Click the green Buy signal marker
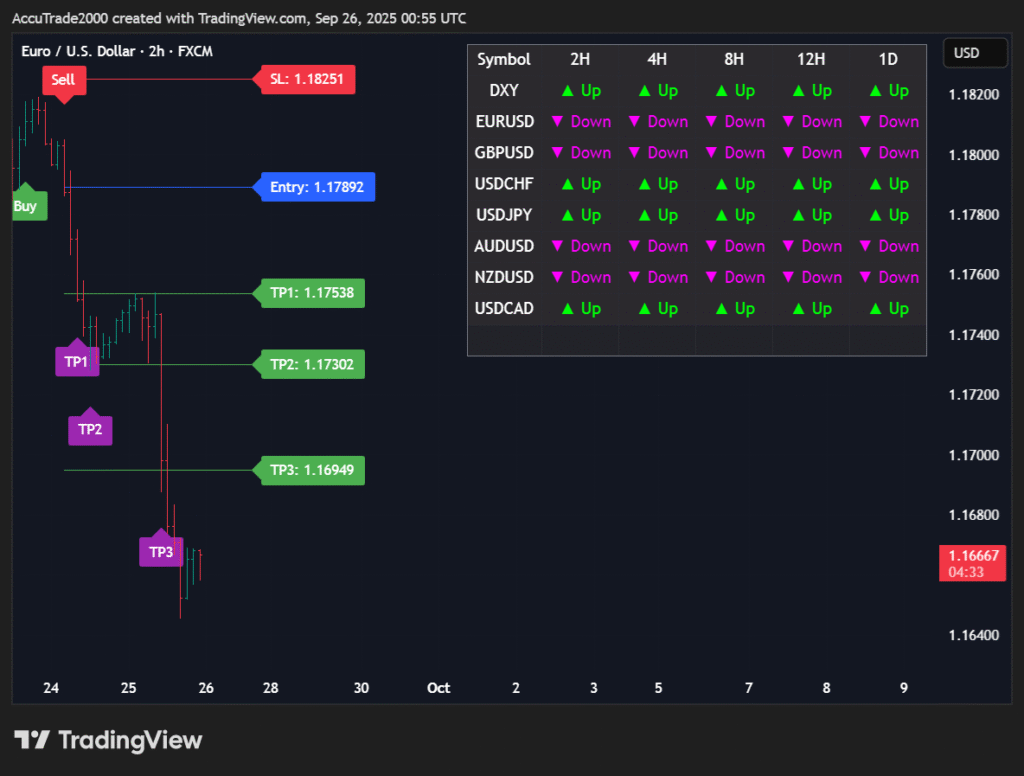Image resolution: width=1024 pixels, height=776 pixels. [x=25, y=206]
